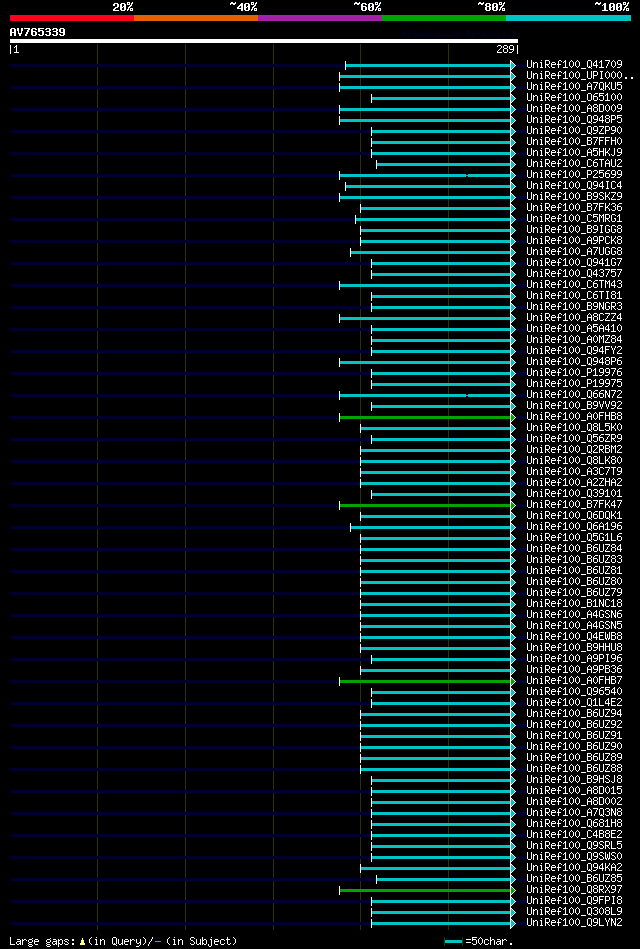640x949 pixels.
Task: Click the cyan ~100% identity legend segment
Action: [x=568, y=18]
